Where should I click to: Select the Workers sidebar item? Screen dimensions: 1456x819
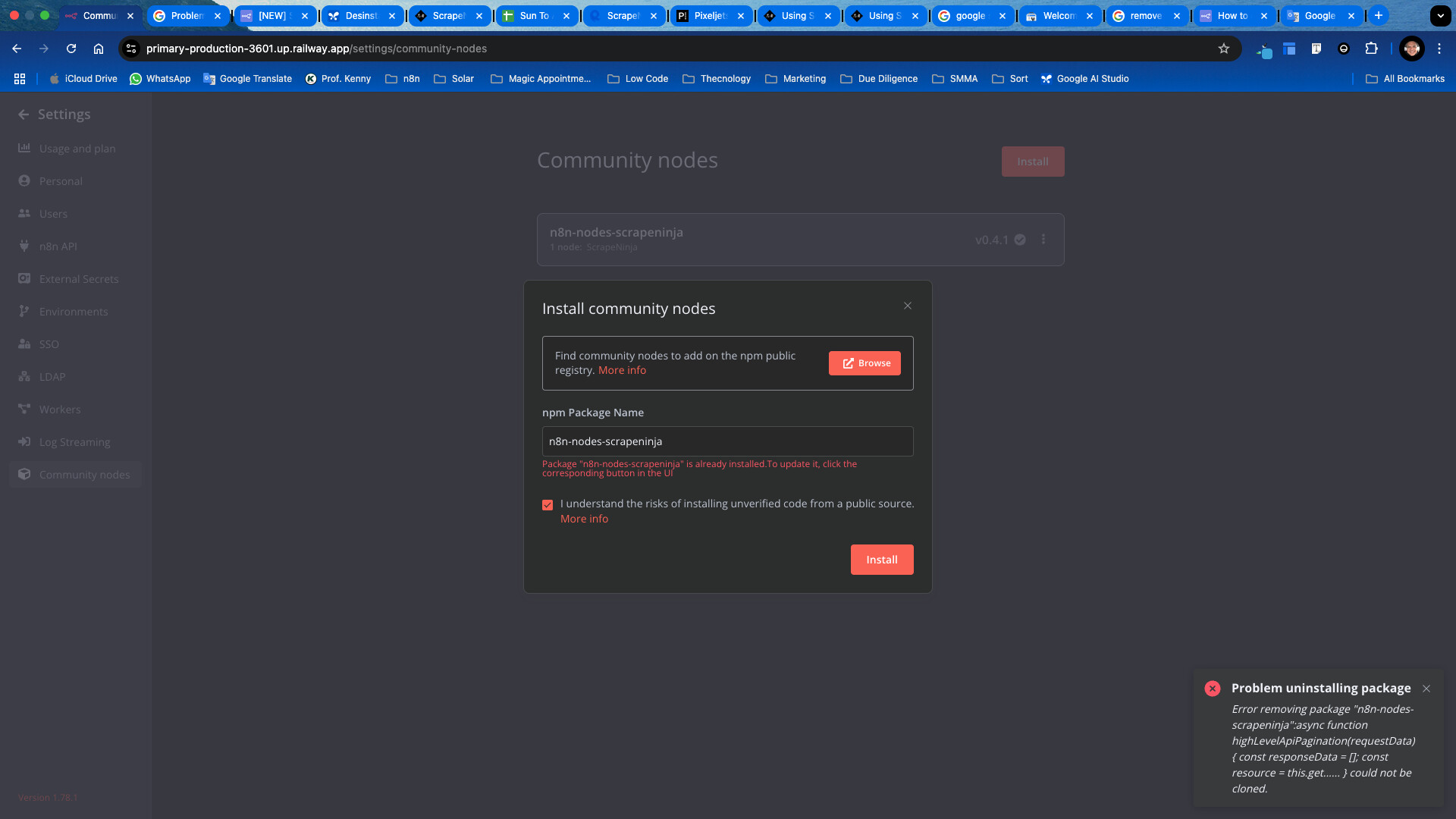pos(60,409)
